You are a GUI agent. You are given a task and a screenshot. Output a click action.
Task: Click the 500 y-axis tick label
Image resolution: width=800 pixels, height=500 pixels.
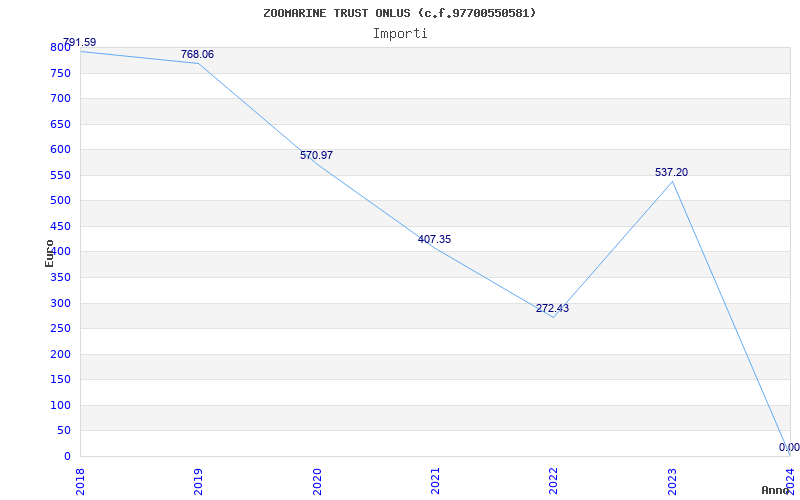60,201
